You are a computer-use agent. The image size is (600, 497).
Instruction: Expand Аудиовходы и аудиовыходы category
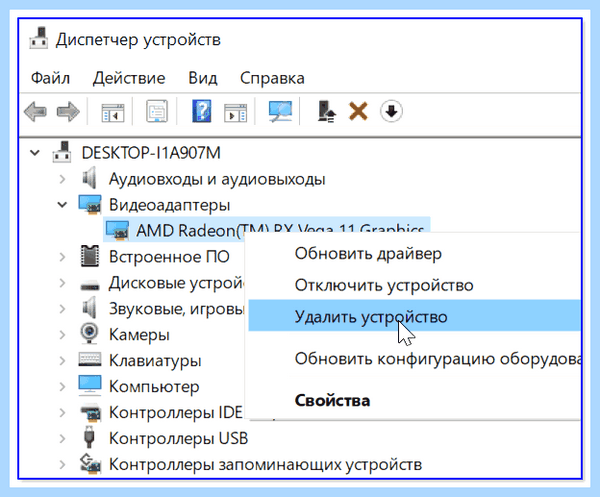coord(62,179)
